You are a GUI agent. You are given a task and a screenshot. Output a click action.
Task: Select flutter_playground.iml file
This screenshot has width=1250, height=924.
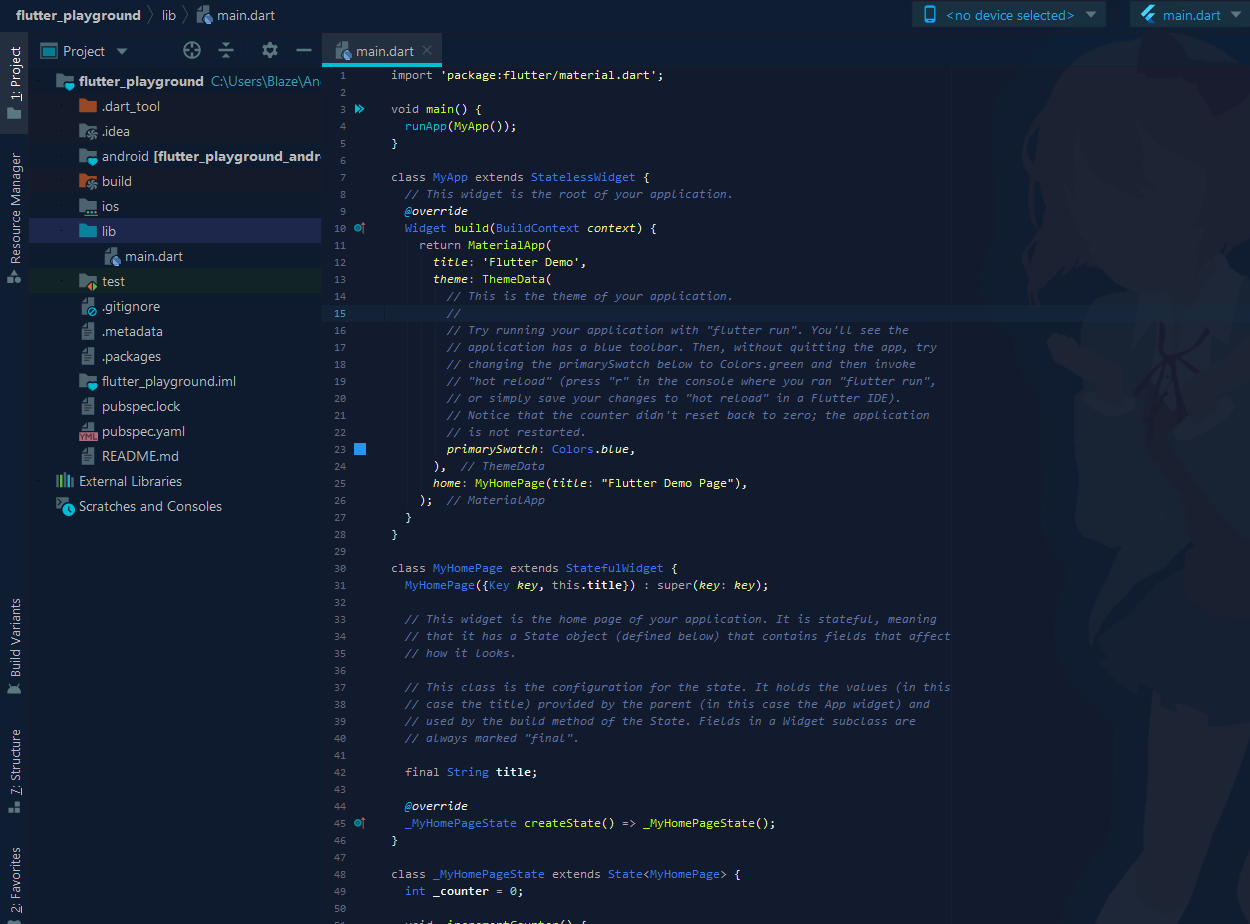pos(169,381)
